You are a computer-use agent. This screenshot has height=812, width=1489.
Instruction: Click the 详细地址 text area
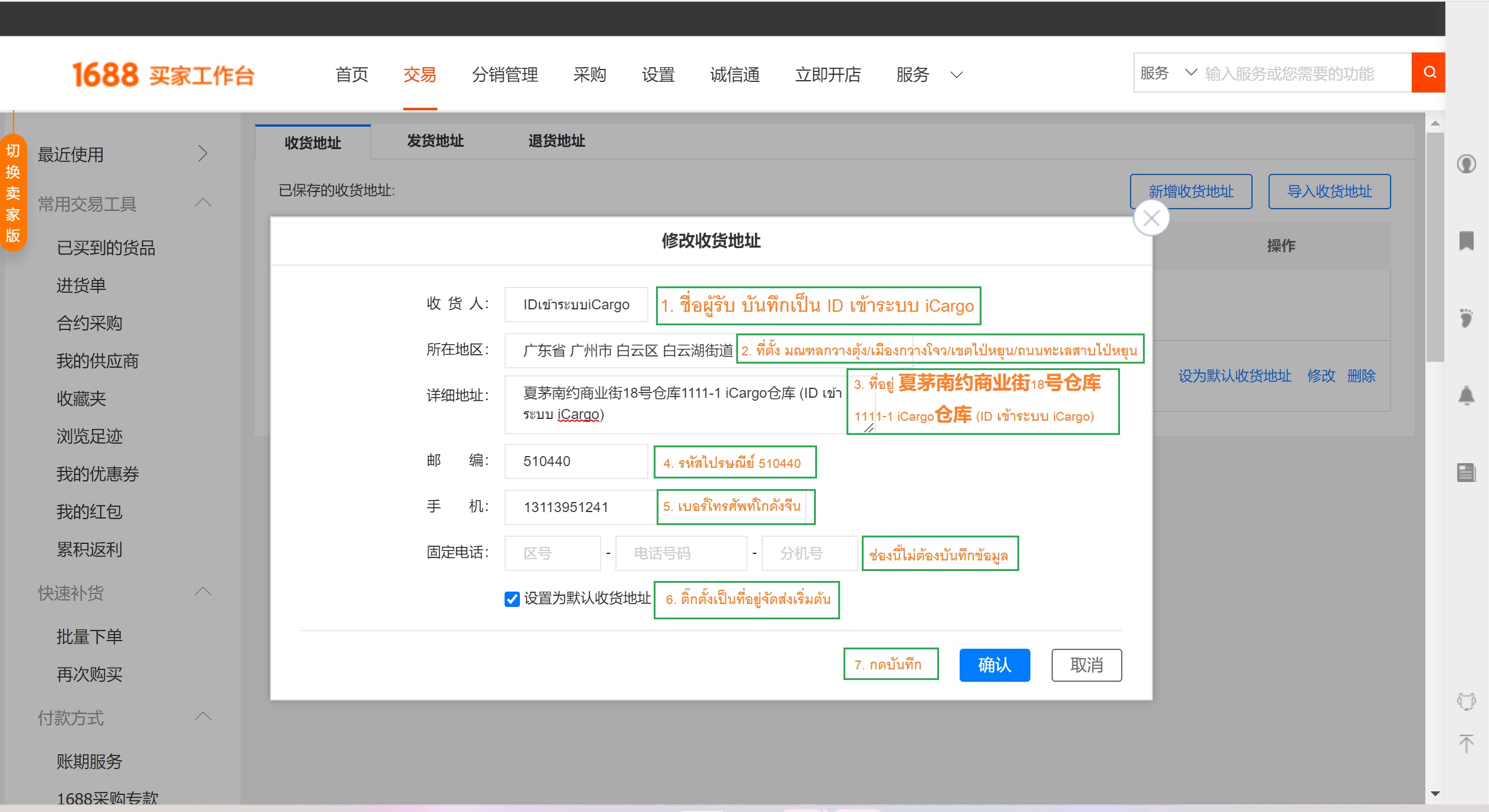[x=690, y=404]
